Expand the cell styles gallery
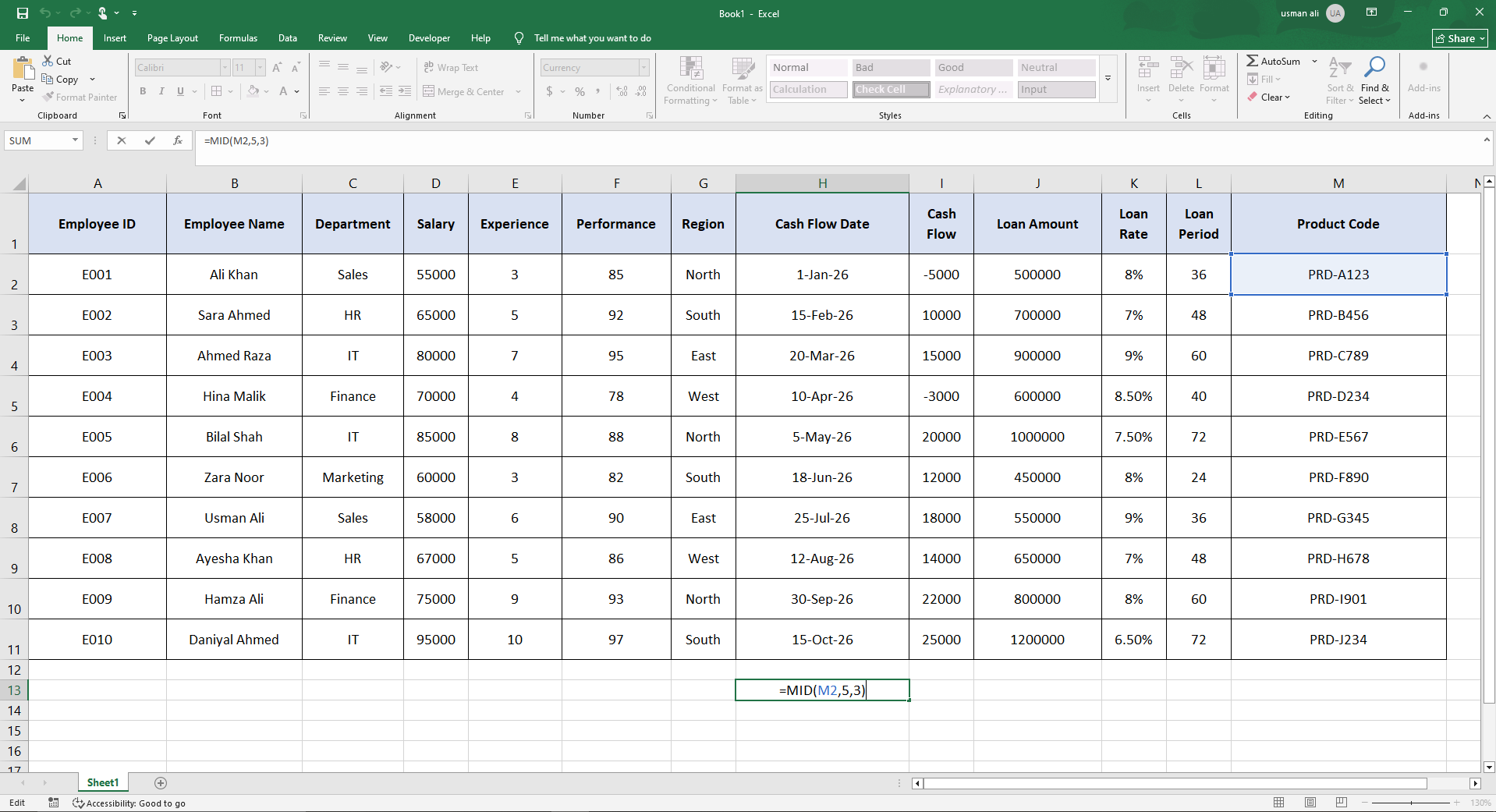This screenshot has height=812, width=1496. [1108, 78]
